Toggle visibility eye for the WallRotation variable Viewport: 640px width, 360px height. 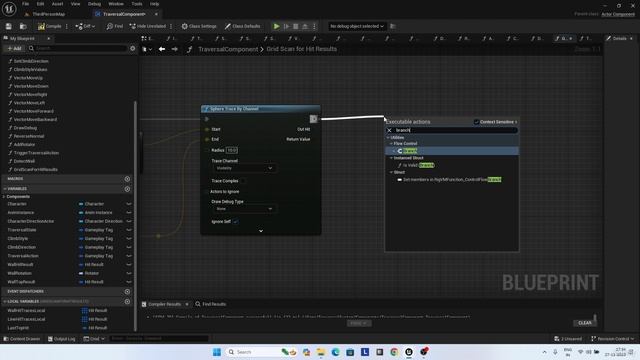(129, 273)
